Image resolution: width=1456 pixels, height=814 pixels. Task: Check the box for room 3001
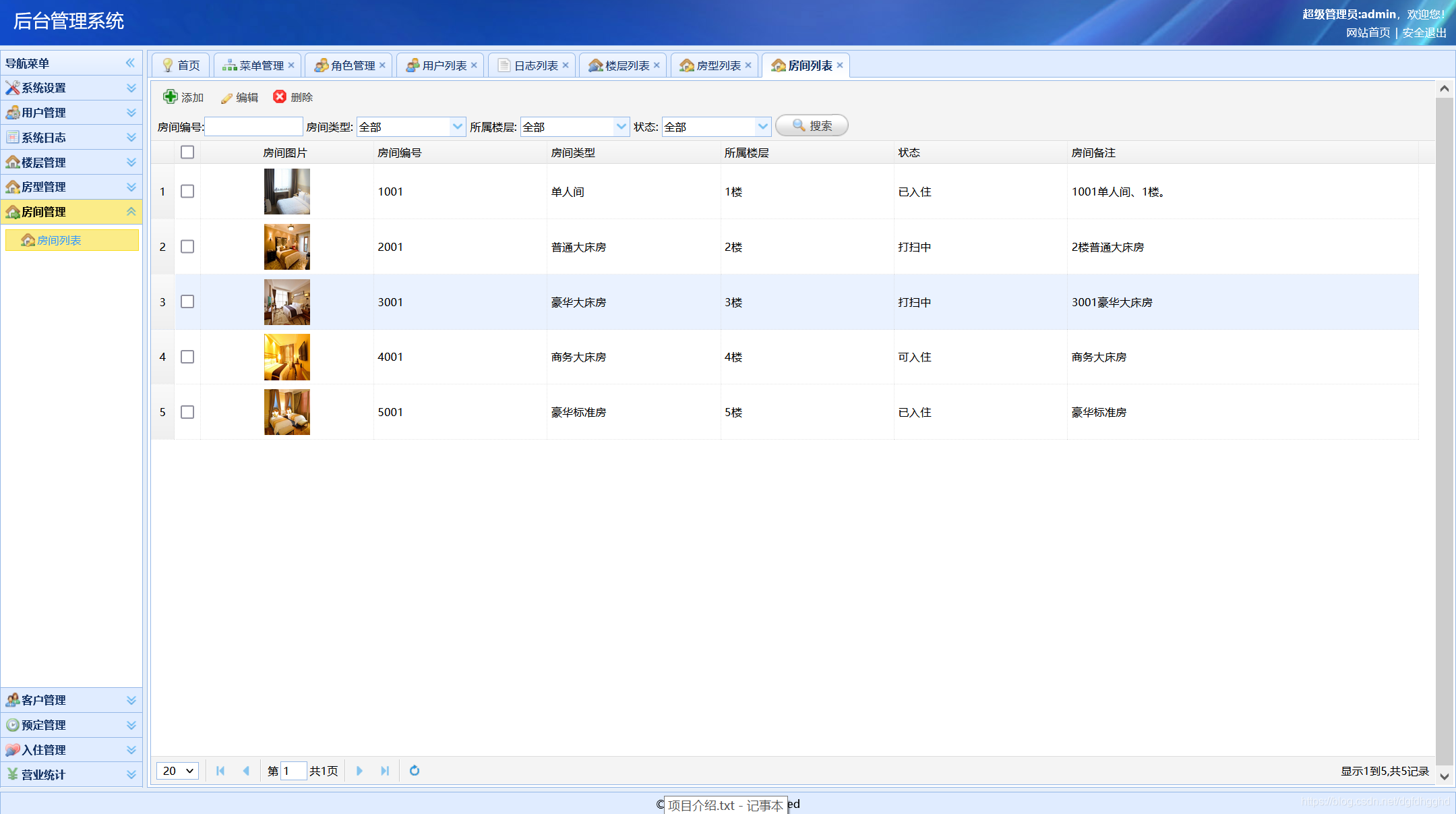point(187,302)
